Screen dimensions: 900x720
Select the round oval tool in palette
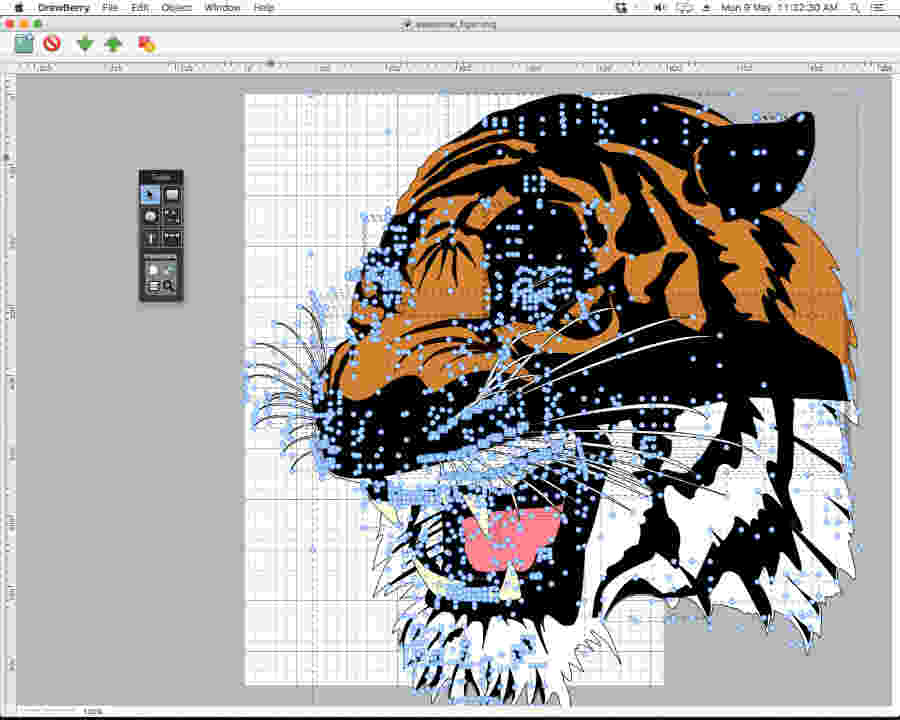click(x=150, y=216)
